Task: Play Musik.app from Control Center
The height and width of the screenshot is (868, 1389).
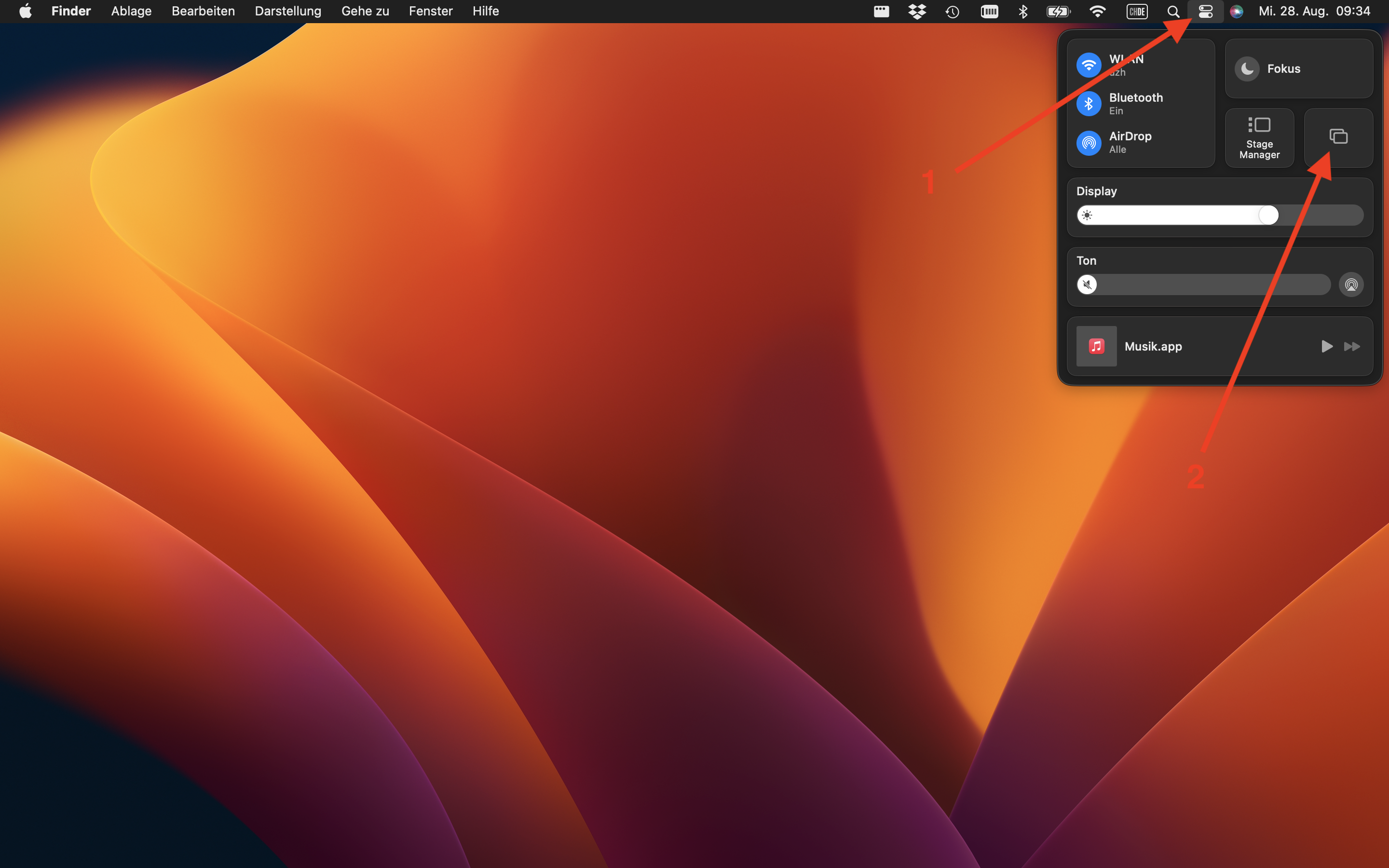Action: coord(1326,346)
